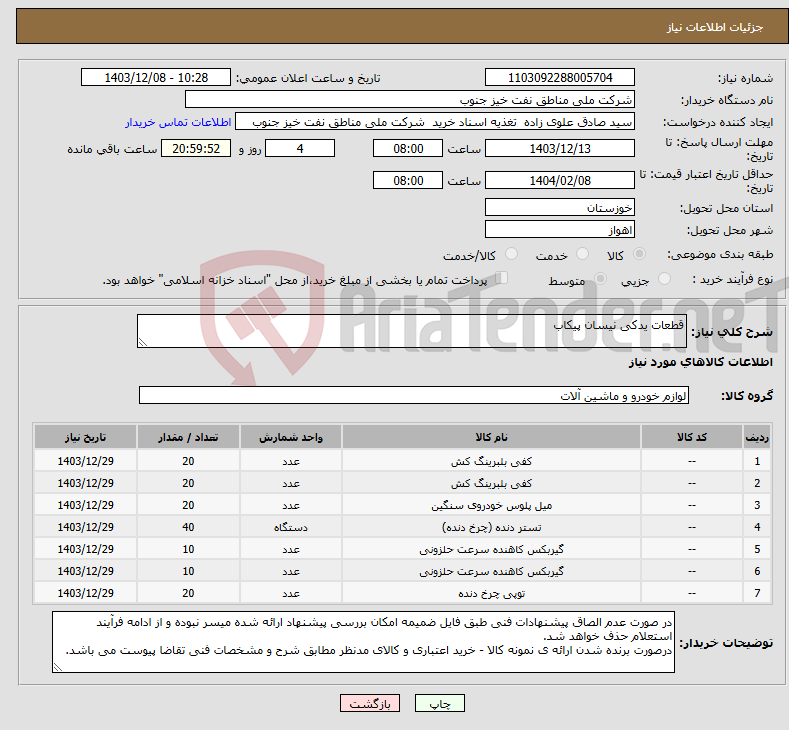
Task: Click the page title جزئیات اطلاعات نیاز
Action: 715,27
